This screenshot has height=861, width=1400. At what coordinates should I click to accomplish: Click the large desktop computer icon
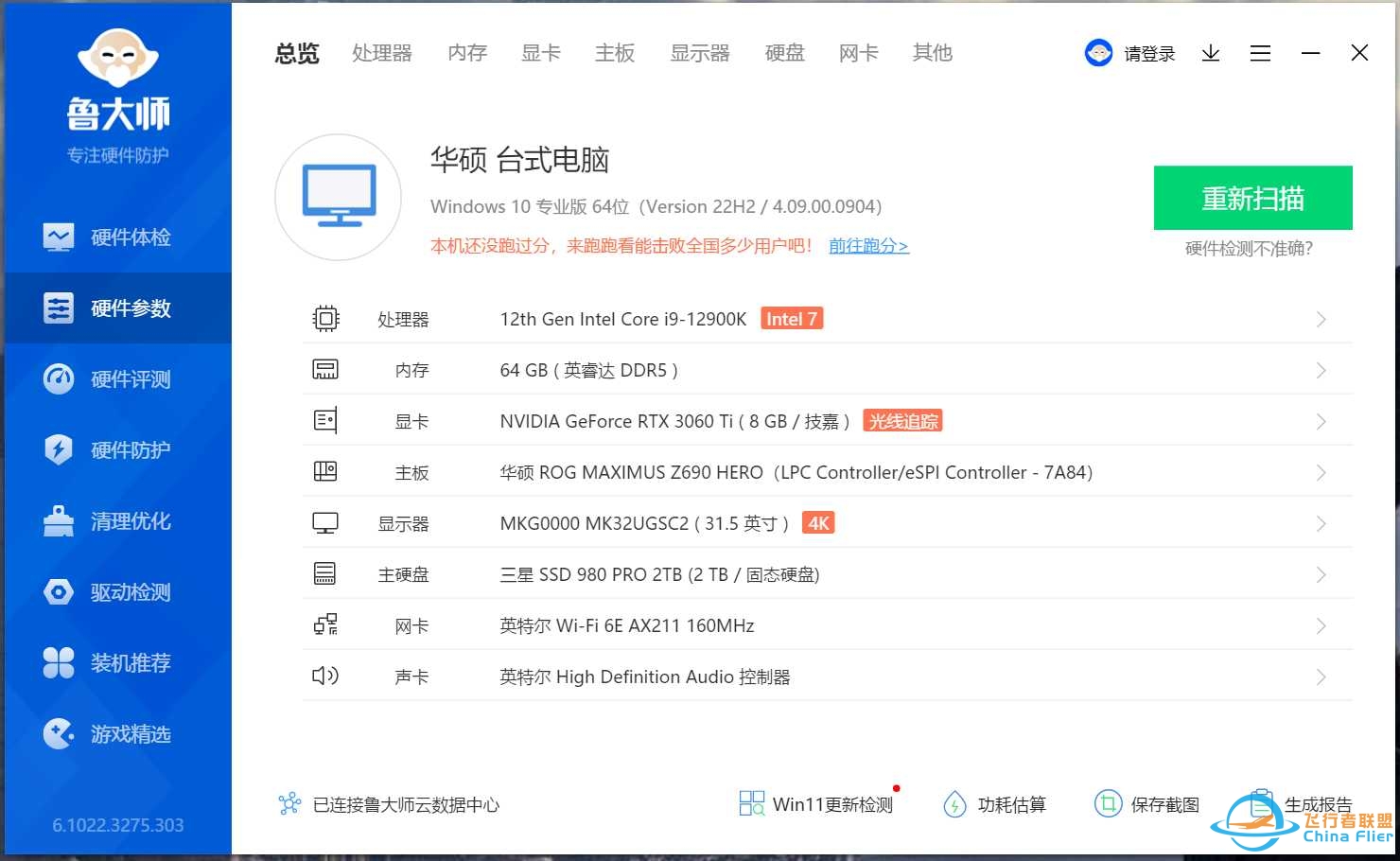339,197
